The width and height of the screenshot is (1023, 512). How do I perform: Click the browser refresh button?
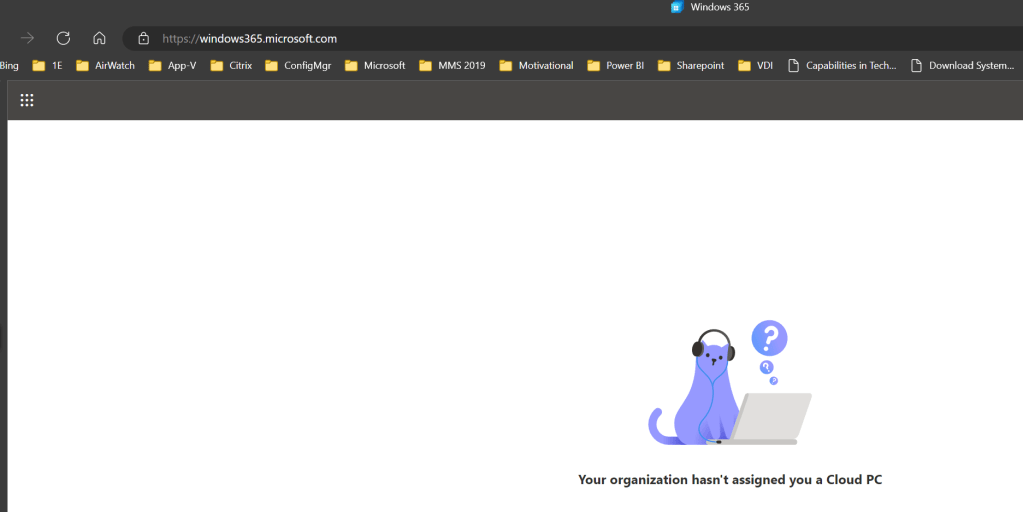pos(63,38)
